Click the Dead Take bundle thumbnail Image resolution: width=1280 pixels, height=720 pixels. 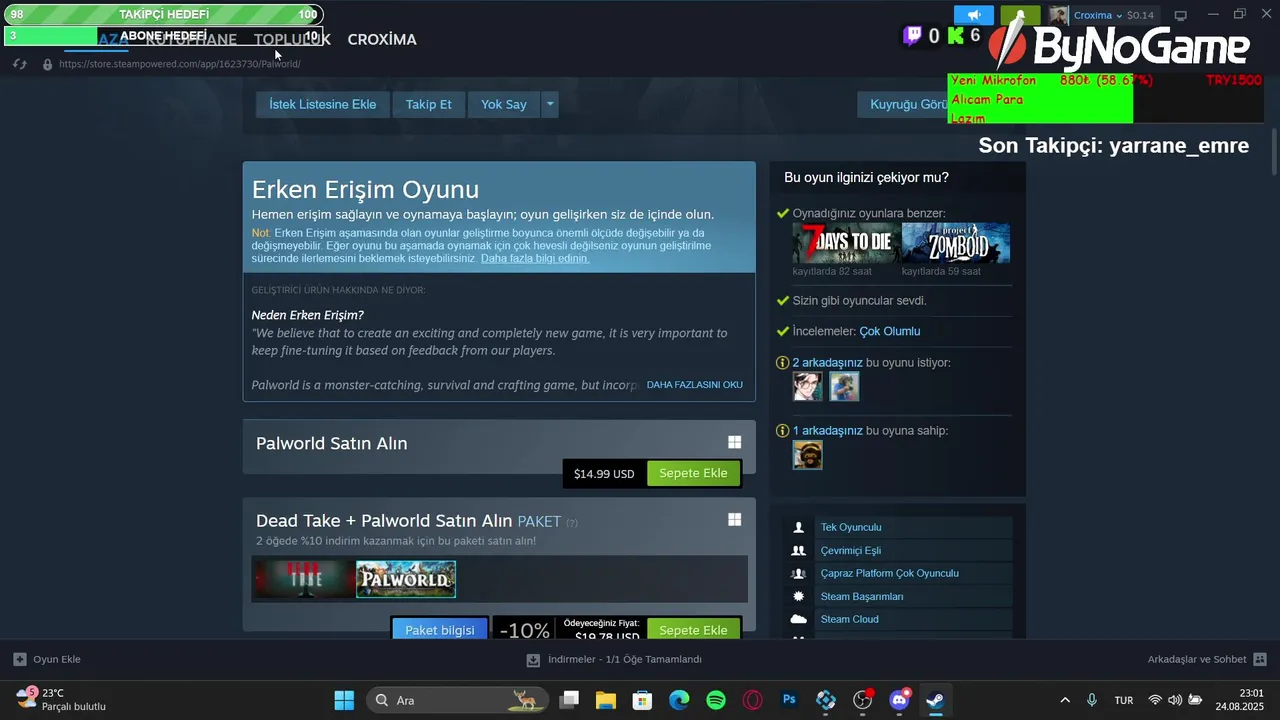(303, 579)
